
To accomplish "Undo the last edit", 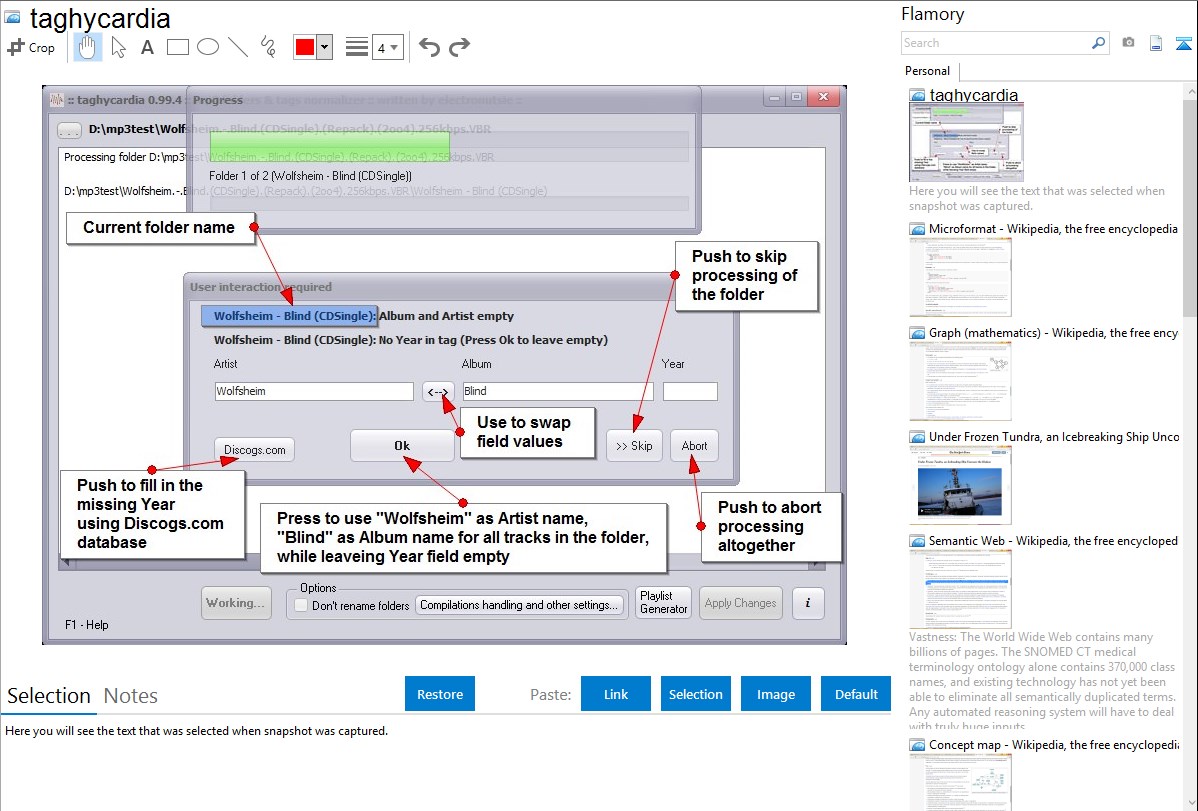I will (429, 47).
